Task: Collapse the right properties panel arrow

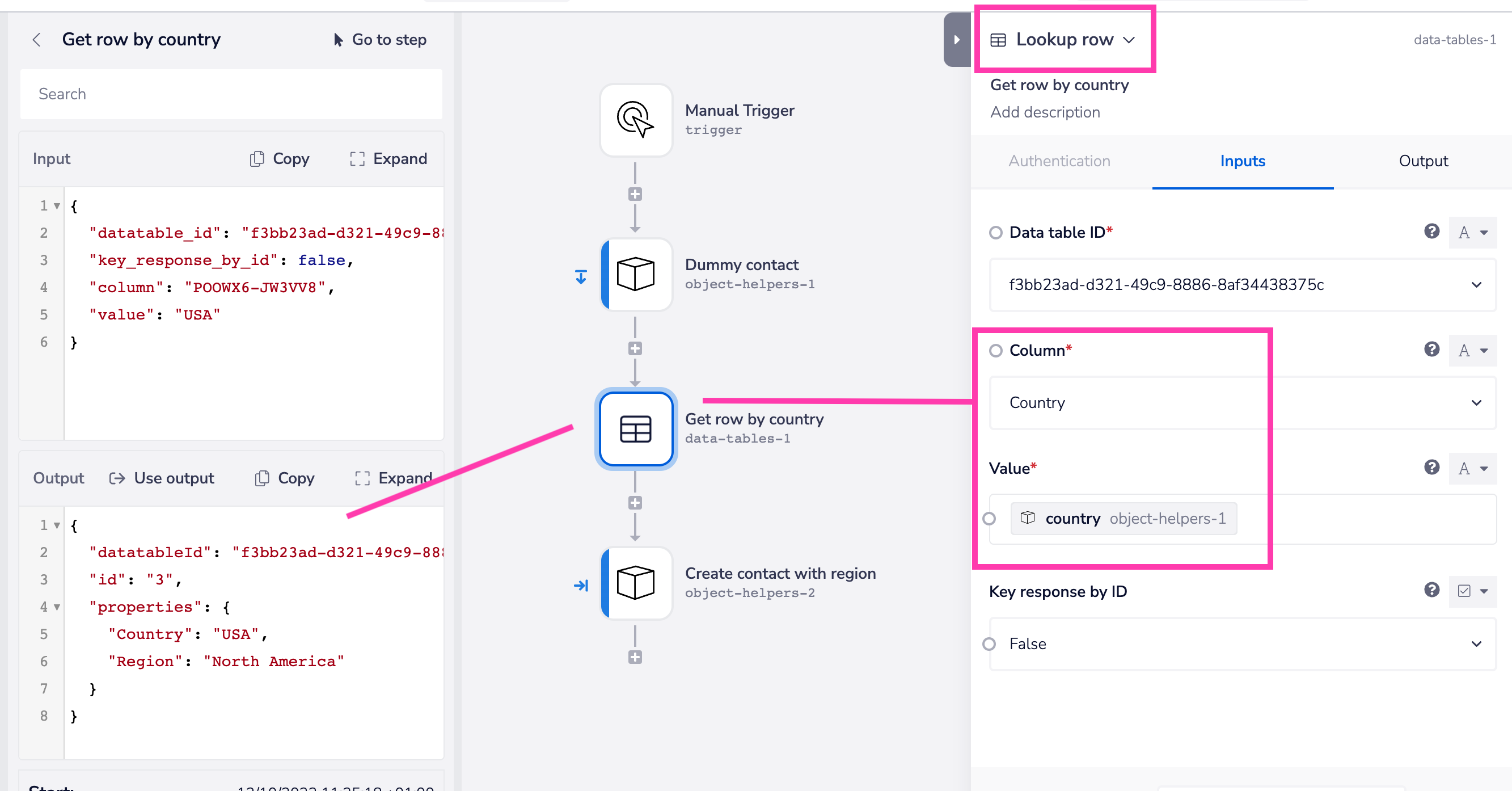Action: pyautogui.click(x=956, y=40)
